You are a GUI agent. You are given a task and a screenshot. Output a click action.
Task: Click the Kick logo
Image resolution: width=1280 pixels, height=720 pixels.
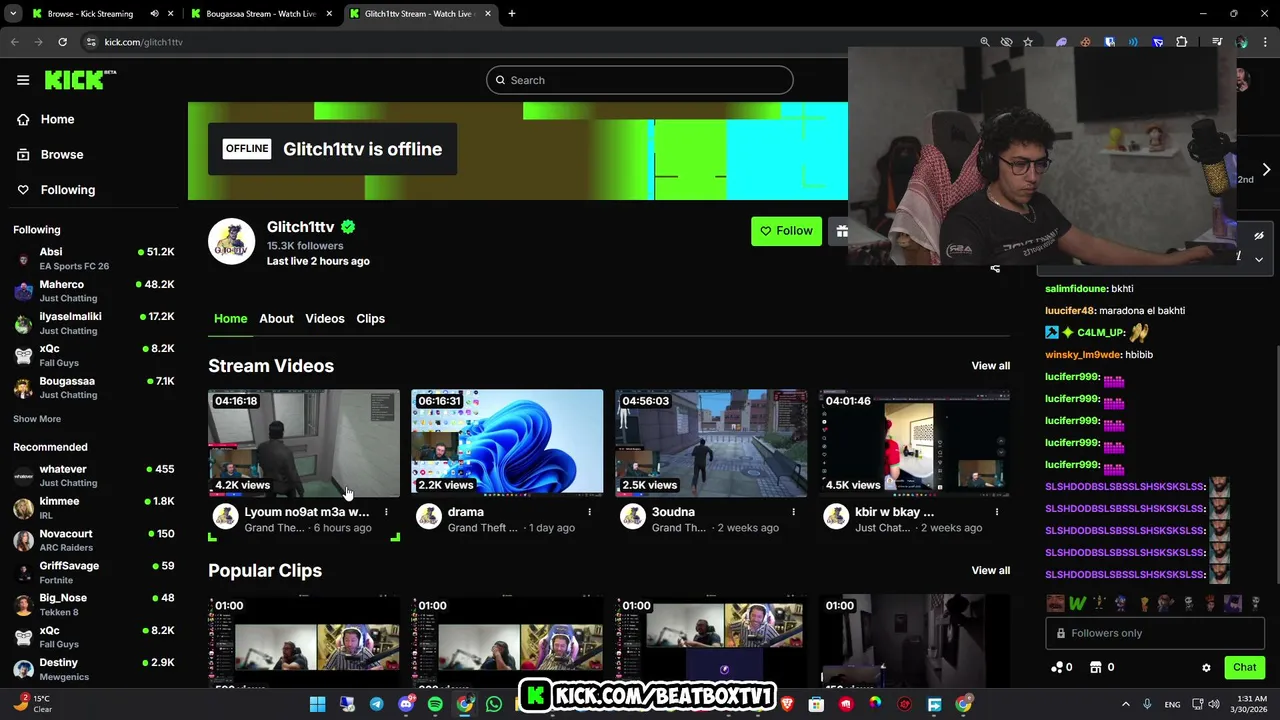point(80,80)
